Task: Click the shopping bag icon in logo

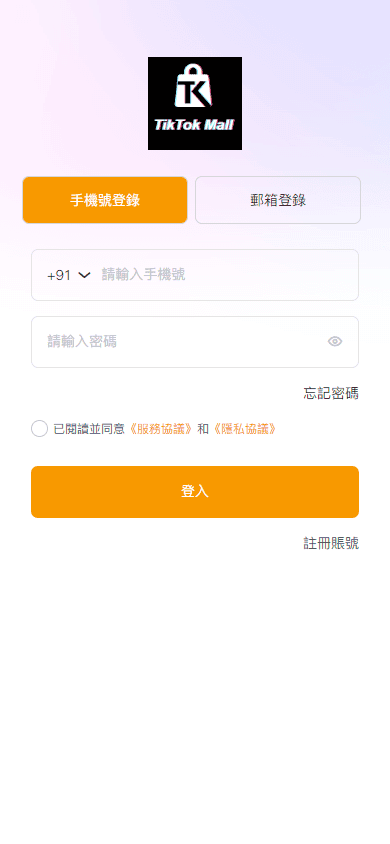Action: (x=193, y=85)
